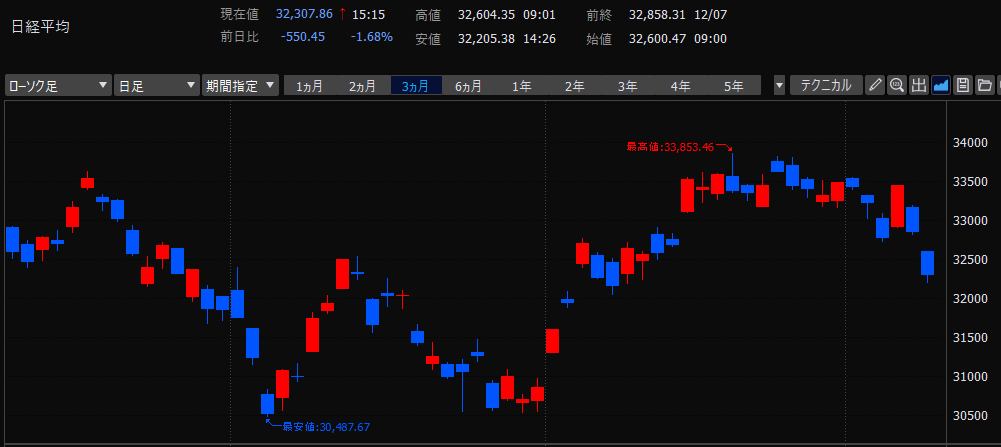This screenshot has height=447, width=1001.
Task: Expand the arrow dropdown beside テクニカル
Action: (779, 85)
